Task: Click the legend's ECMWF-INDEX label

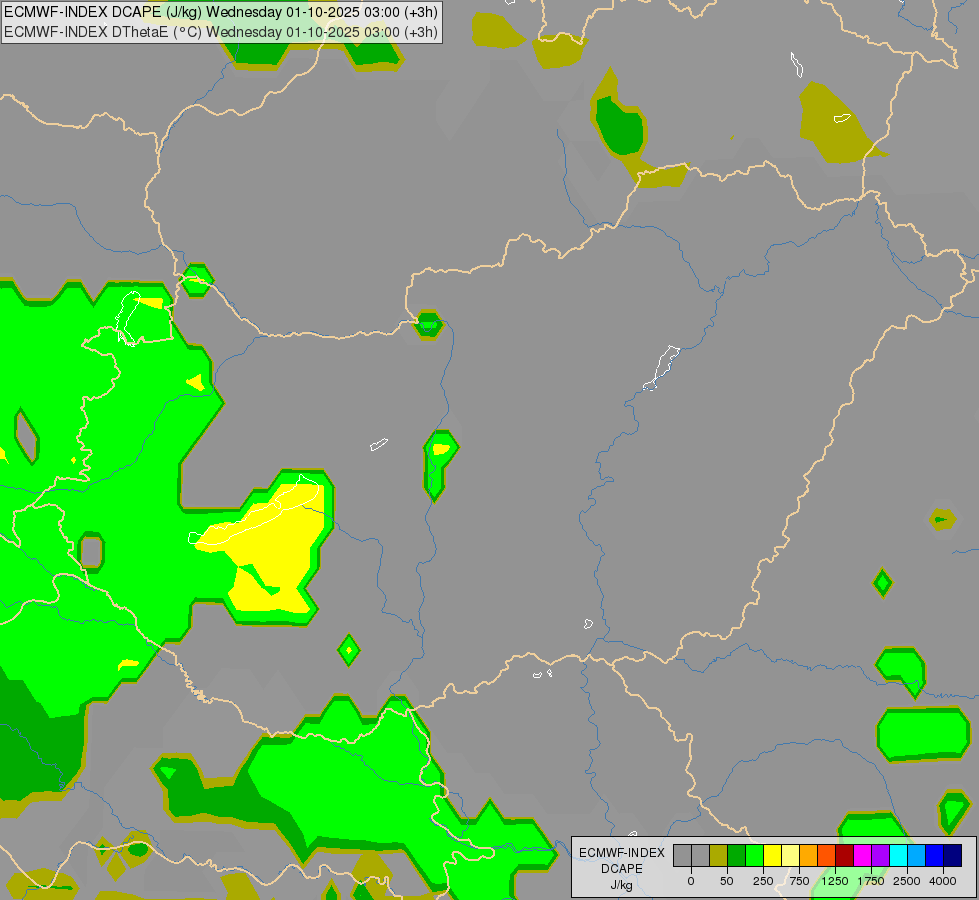Action: (x=622, y=853)
